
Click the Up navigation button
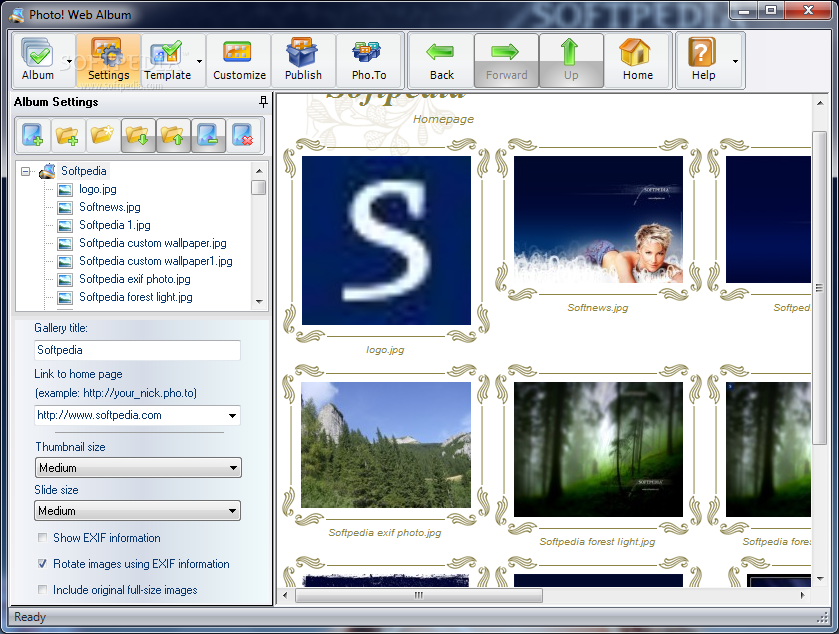click(571, 60)
